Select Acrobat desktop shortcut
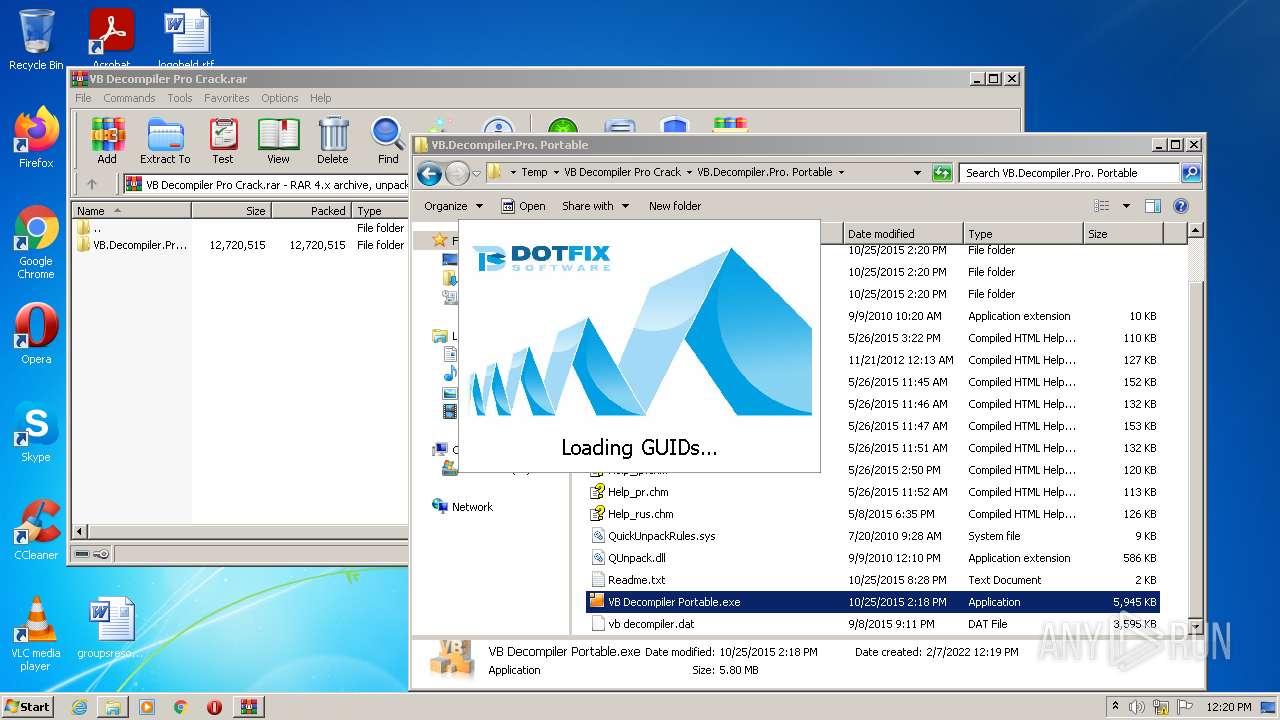Image resolution: width=1280 pixels, height=720 pixels. coord(111,38)
